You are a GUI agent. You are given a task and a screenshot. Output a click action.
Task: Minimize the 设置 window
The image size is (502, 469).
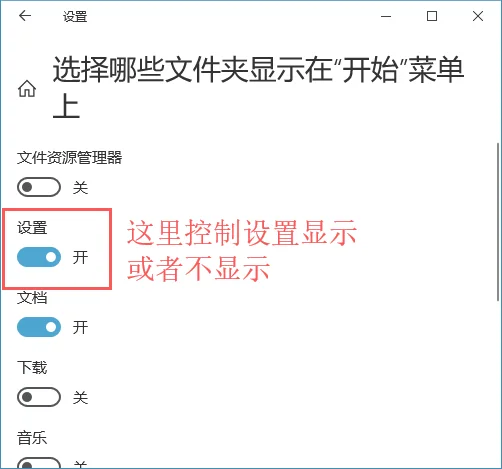[386, 16]
